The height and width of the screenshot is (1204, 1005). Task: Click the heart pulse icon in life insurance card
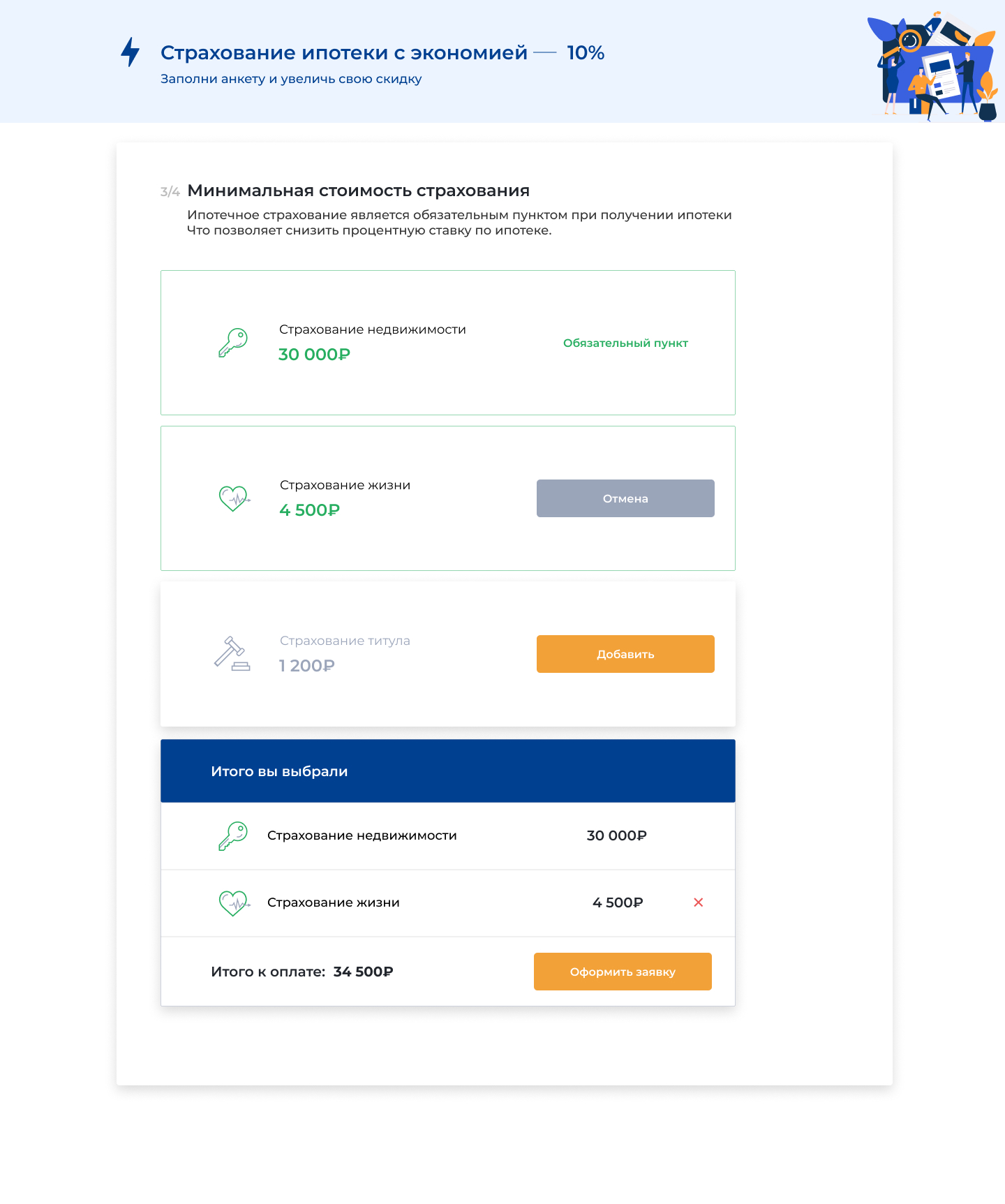click(234, 498)
